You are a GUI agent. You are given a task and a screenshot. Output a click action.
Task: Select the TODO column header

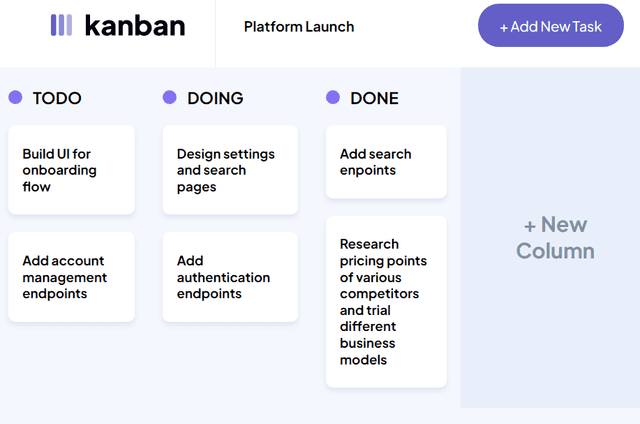point(57,98)
